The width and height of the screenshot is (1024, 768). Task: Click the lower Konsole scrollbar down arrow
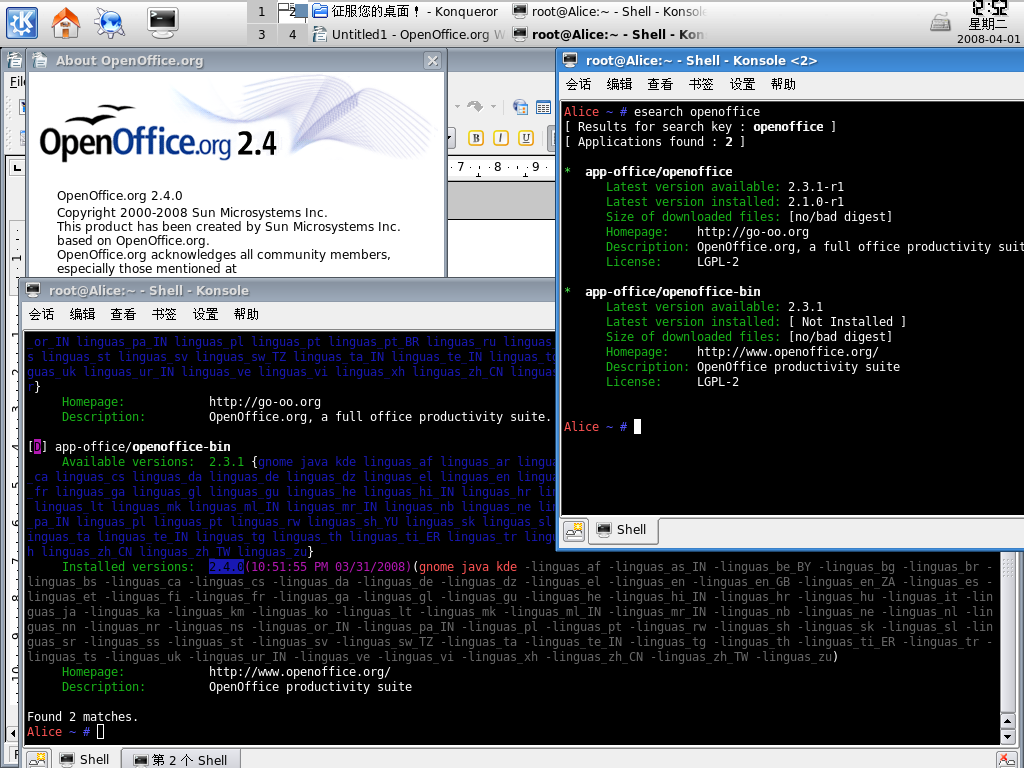tap(1008, 736)
